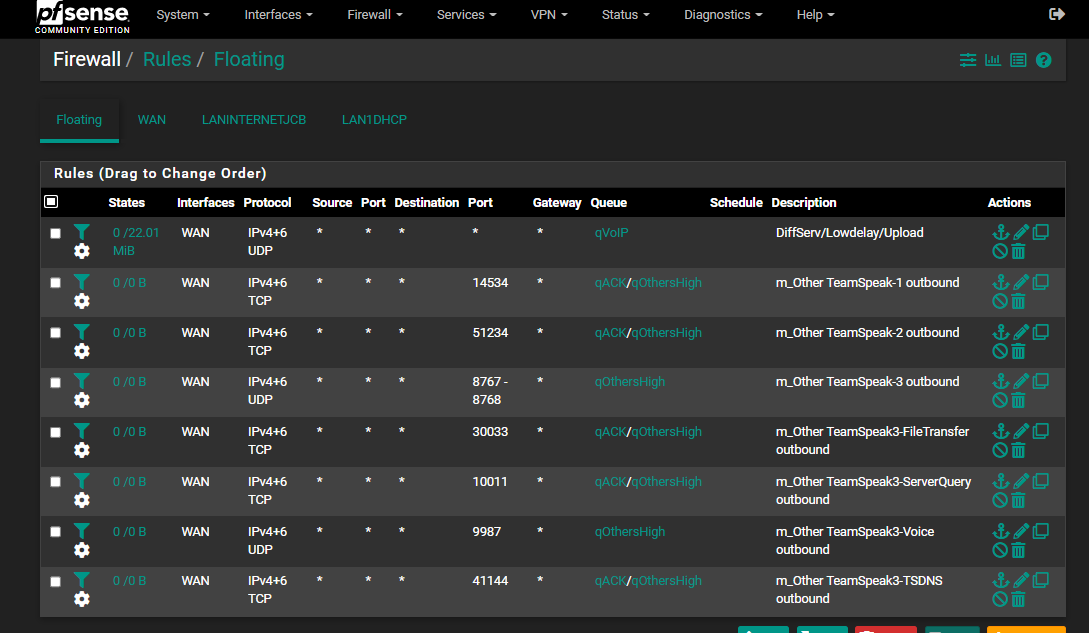Check the TeamSpeak-2 outbound rule checkbox
Image resolution: width=1089 pixels, height=633 pixels.
[56, 333]
